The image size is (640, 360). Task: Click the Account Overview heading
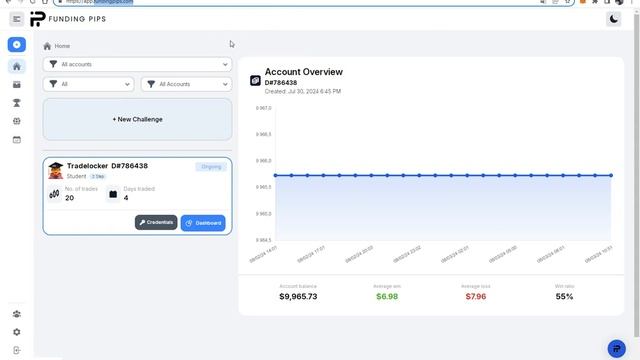click(x=304, y=72)
